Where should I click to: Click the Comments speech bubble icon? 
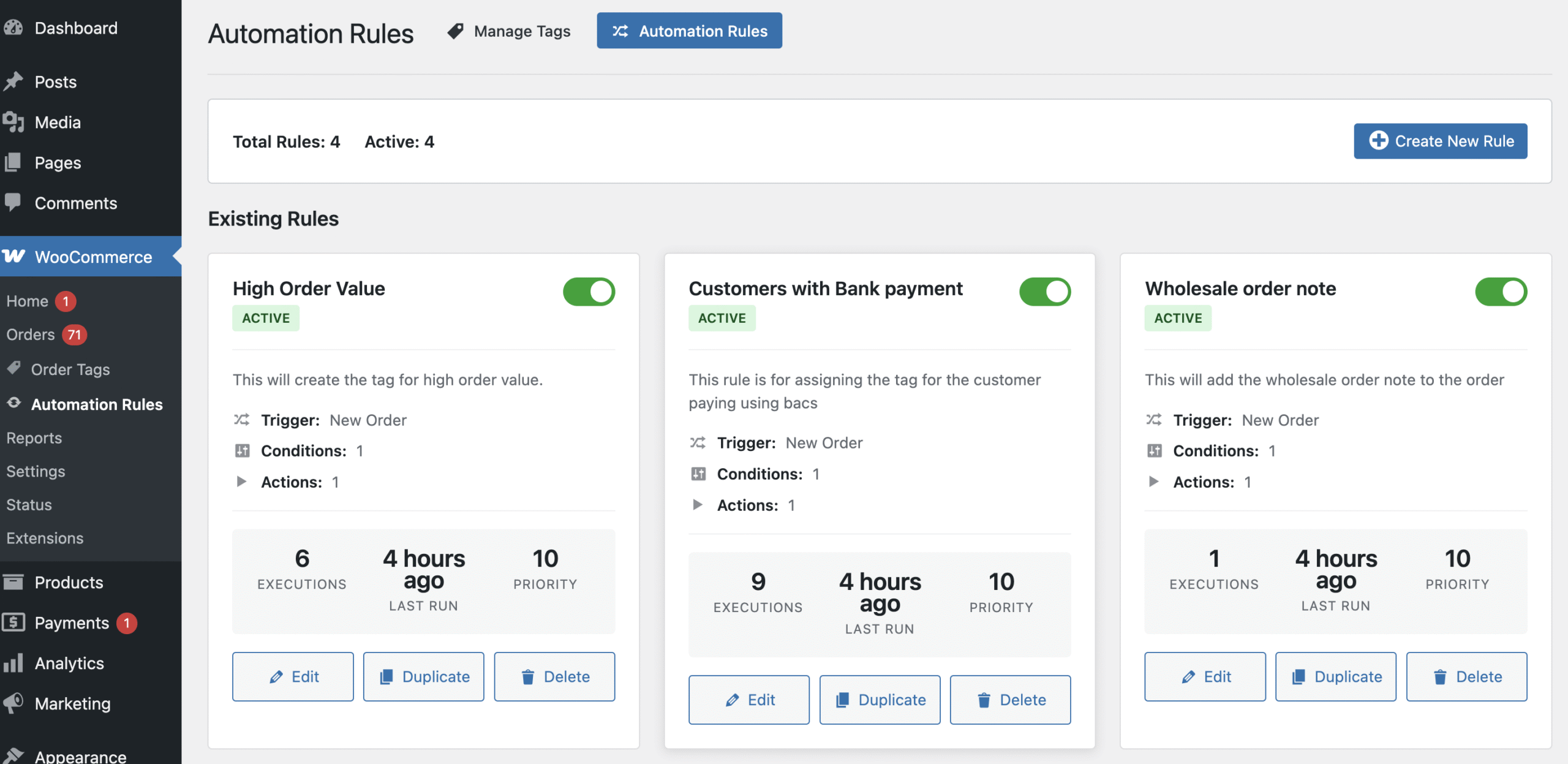[x=13, y=202]
